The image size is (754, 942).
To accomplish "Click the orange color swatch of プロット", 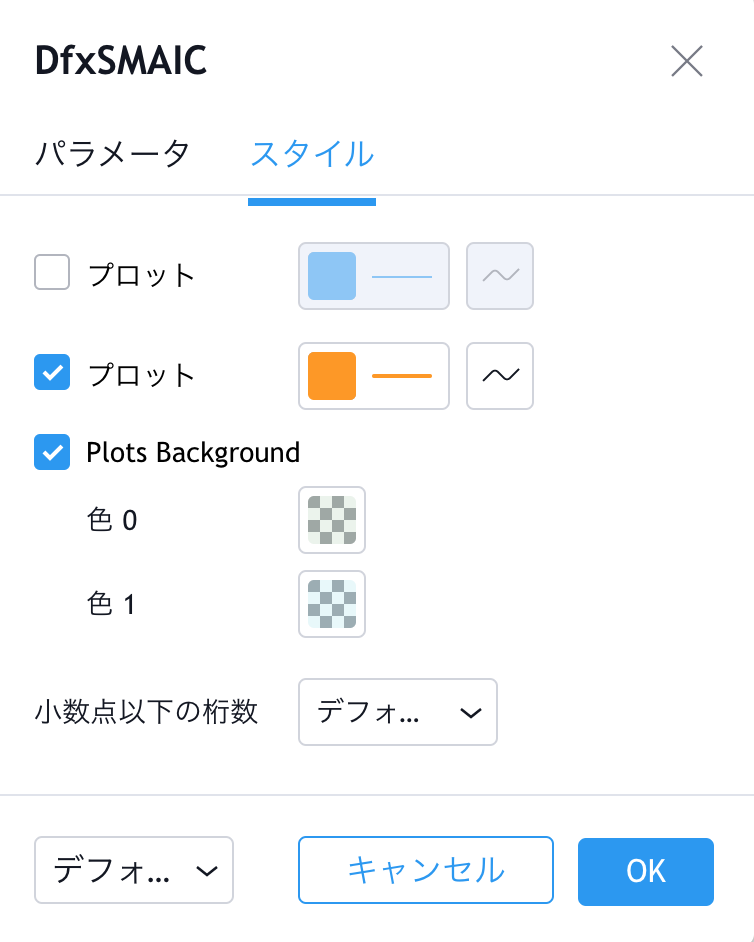I will (x=332, y=376).
